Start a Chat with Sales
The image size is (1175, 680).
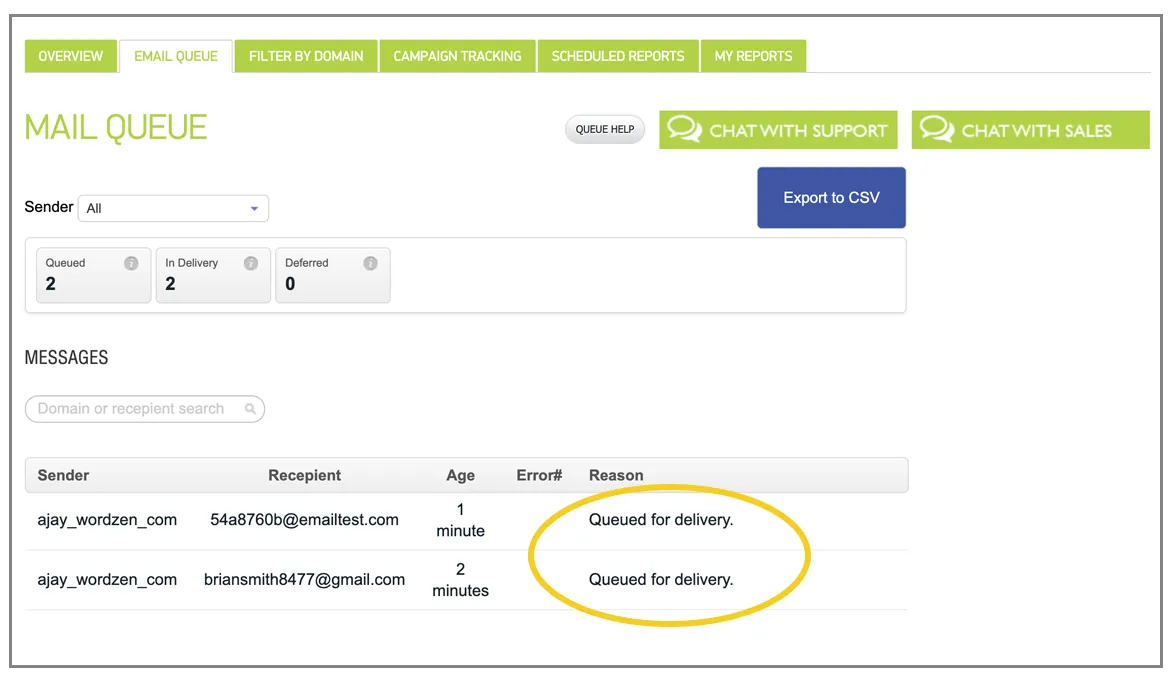coord(1030,130)
